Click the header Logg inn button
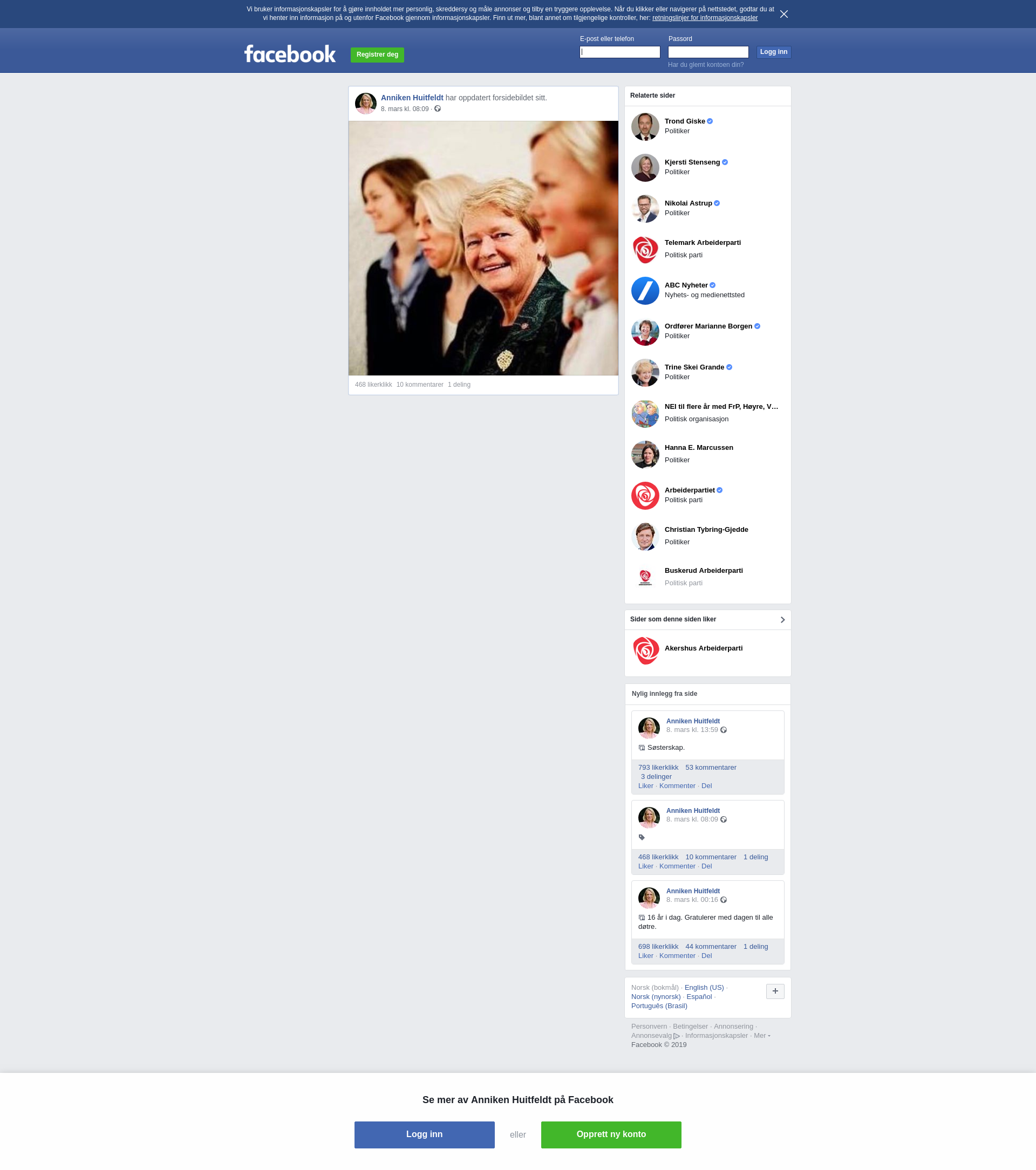 [x=773, y=52]
